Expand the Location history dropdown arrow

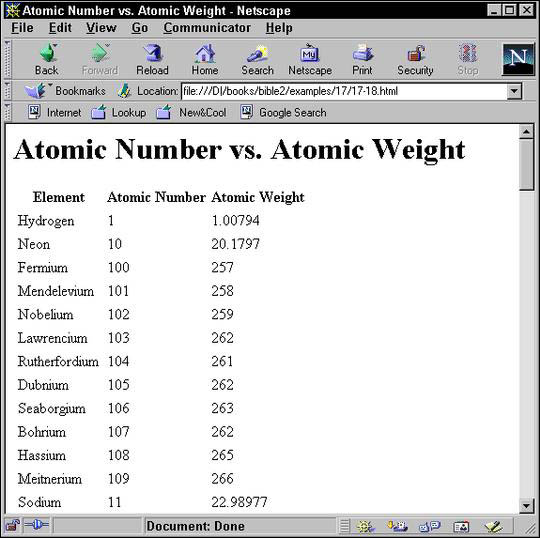(514, 91)
